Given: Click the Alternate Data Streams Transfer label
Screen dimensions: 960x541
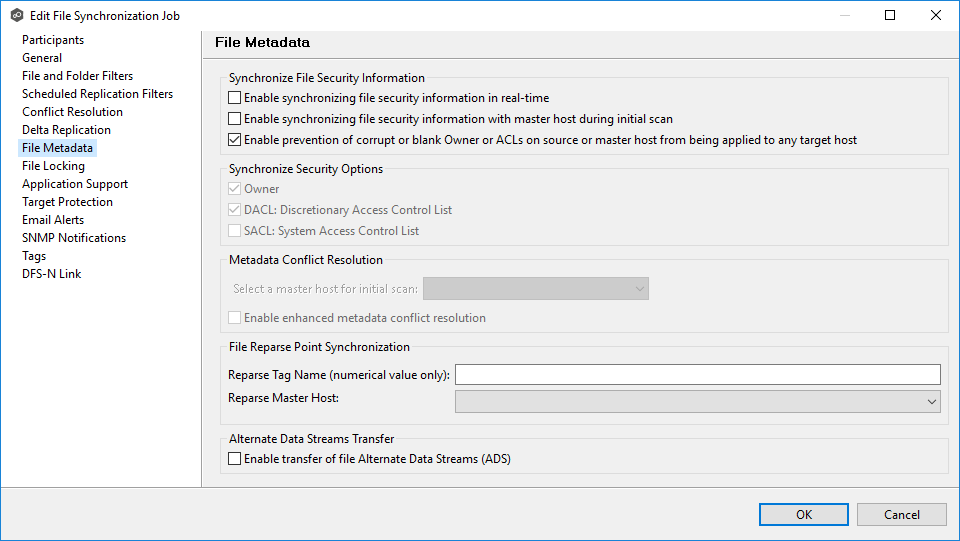Looking at the screenshot, I should [x=311, y=439].
